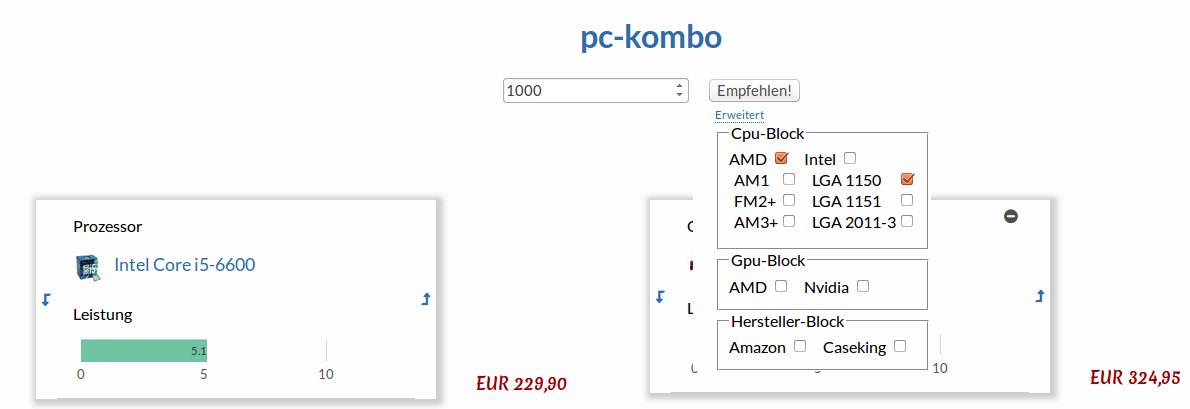This screenshot has height=409, width=1190.
Task: Click the down arrow on second card's left edge
Action: [x=660, y=296]
